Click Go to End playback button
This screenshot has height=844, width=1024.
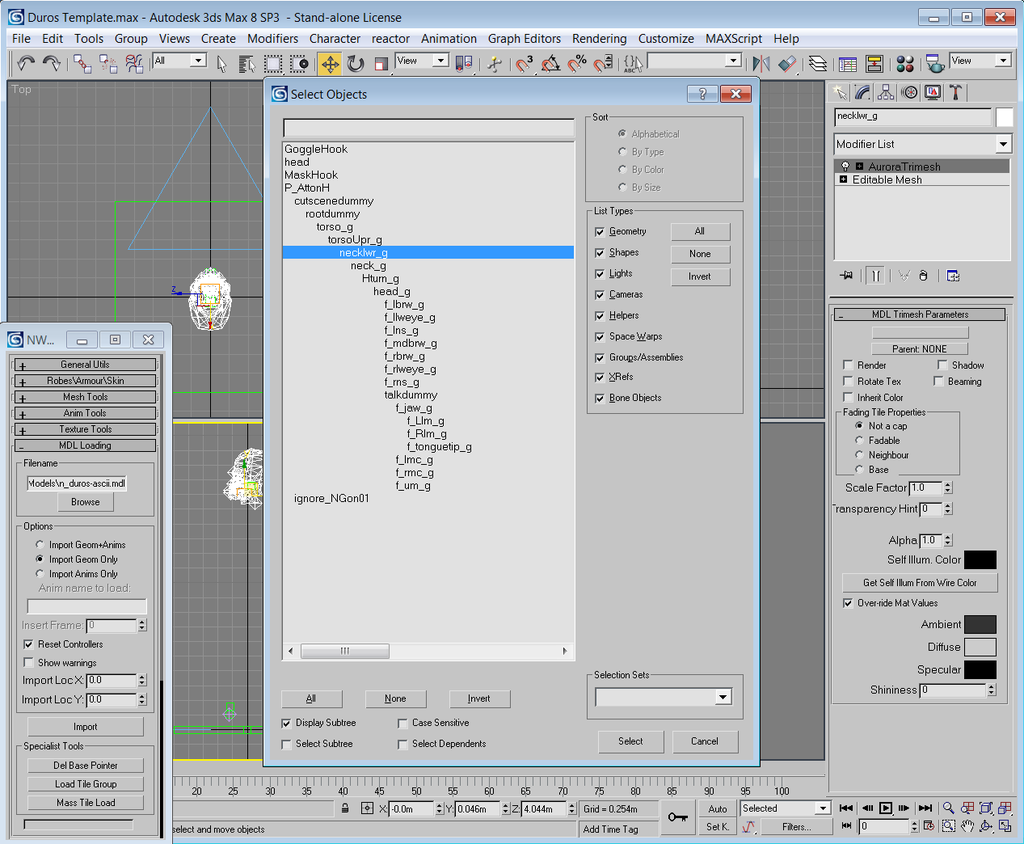[925, 808]
